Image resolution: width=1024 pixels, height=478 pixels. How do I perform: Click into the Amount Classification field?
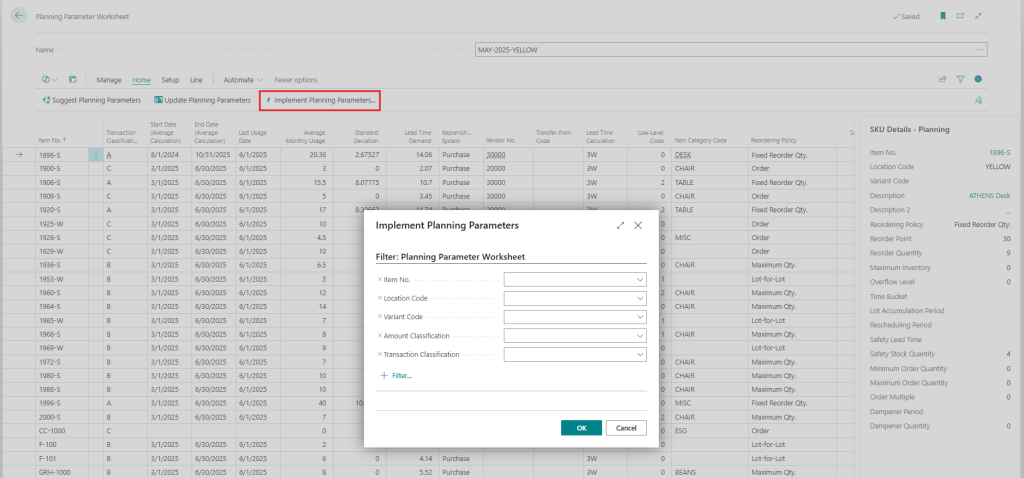tap(570, 336)
